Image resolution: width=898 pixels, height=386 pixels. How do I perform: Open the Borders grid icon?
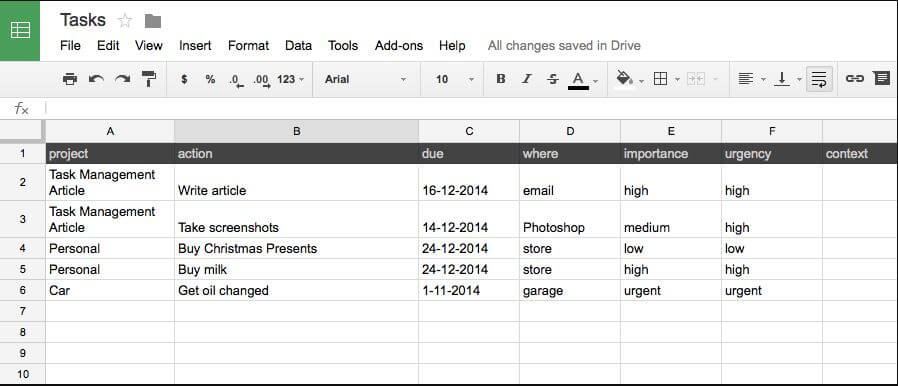[x=660, y=78]
